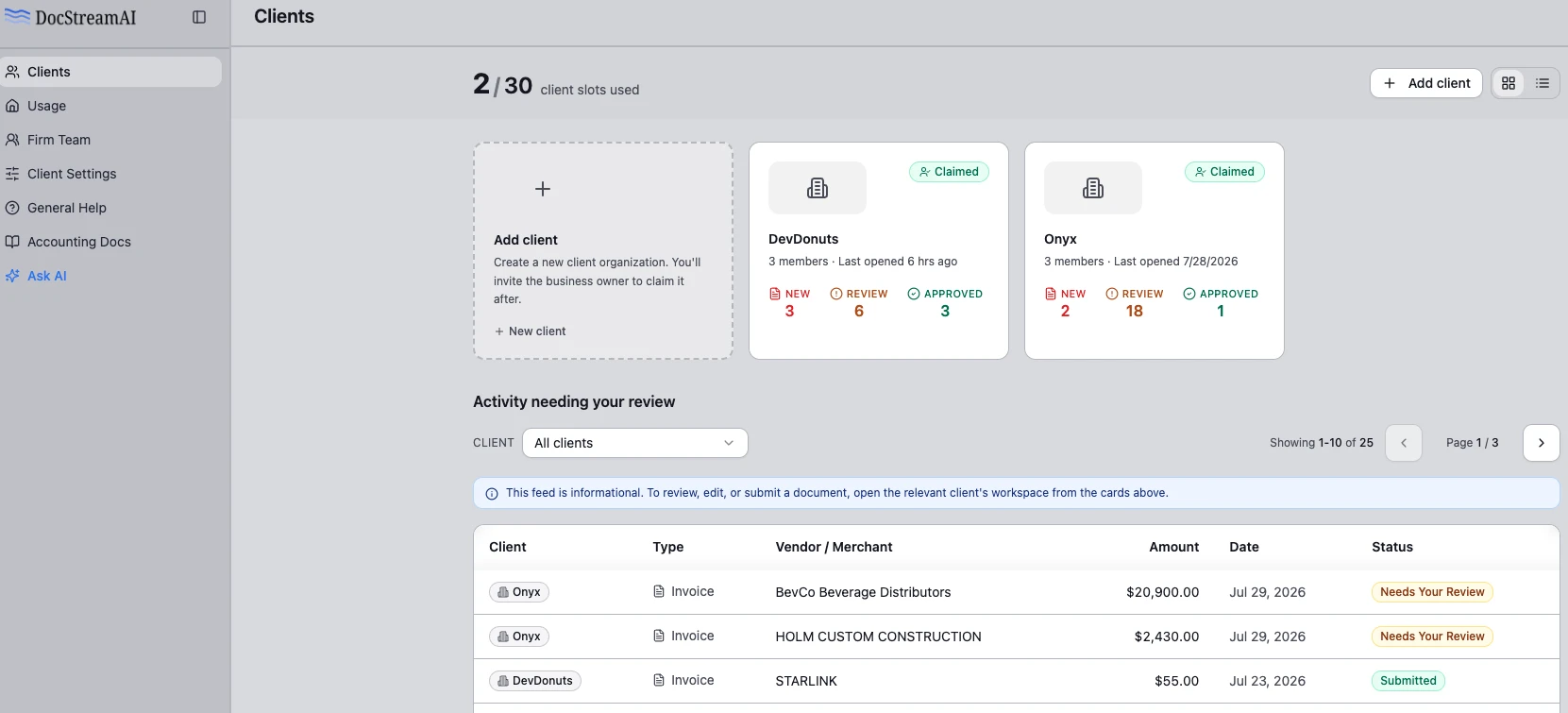Click STARLINK vendor cell
Viewport: 1568px width, 713px height.
pos(806,681)
